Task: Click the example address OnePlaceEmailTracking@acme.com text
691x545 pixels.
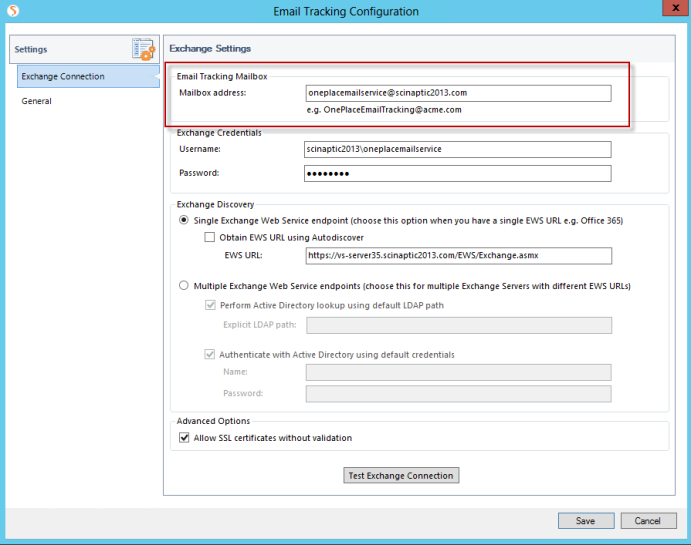Action: click(392, 110)
